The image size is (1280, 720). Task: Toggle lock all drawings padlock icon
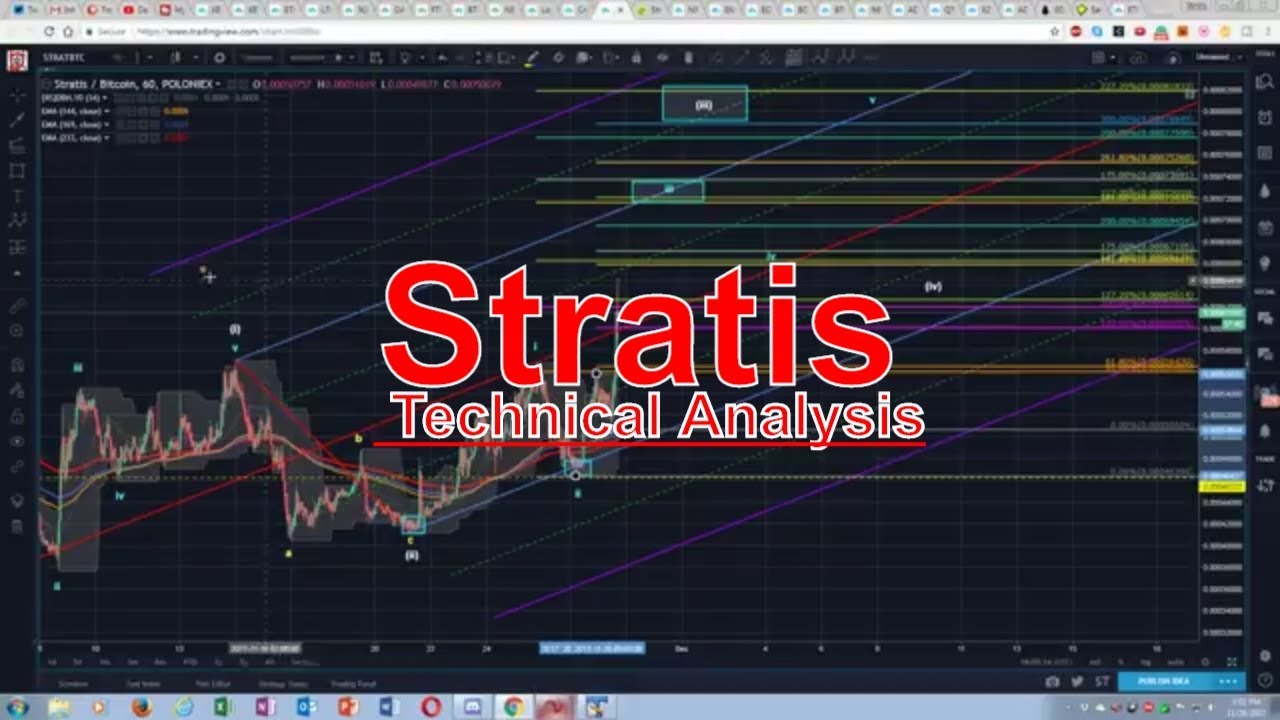(x=17, y=416)
